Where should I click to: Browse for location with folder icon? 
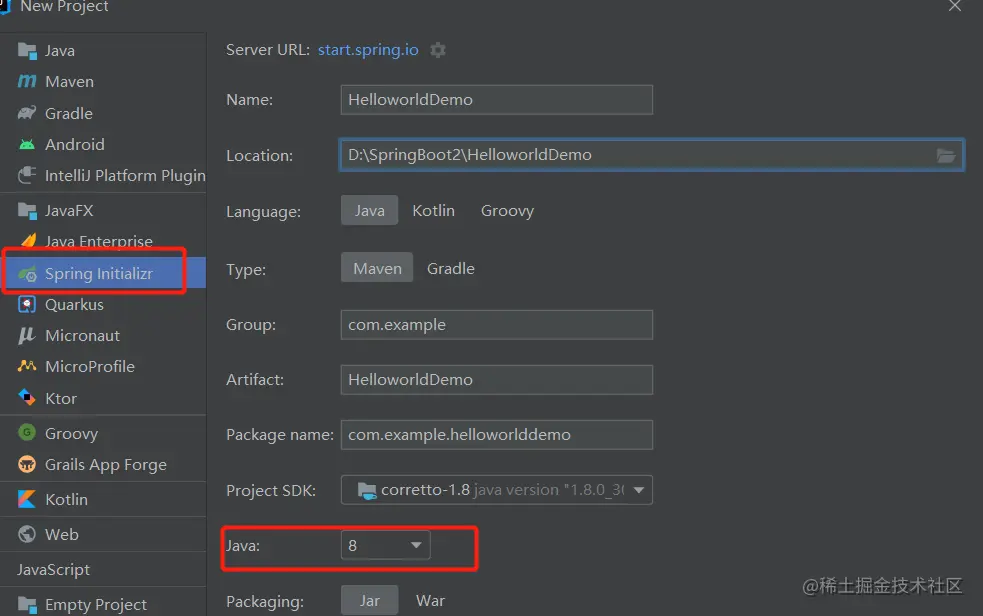945,155
